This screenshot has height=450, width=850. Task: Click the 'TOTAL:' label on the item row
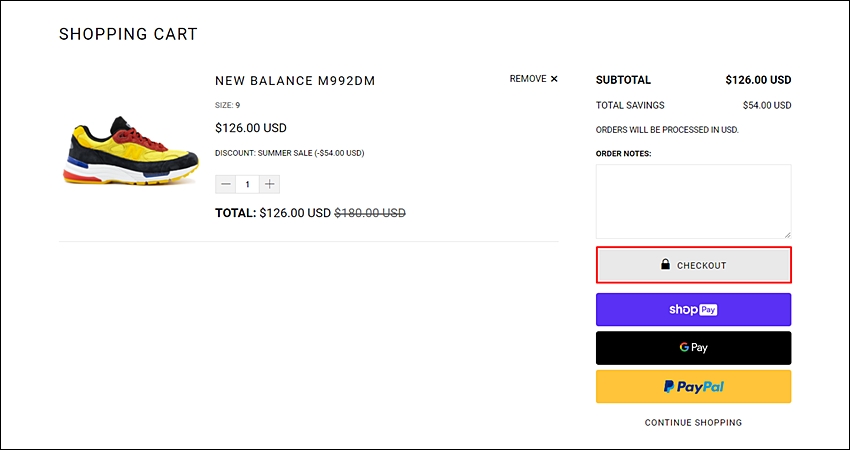236,213
